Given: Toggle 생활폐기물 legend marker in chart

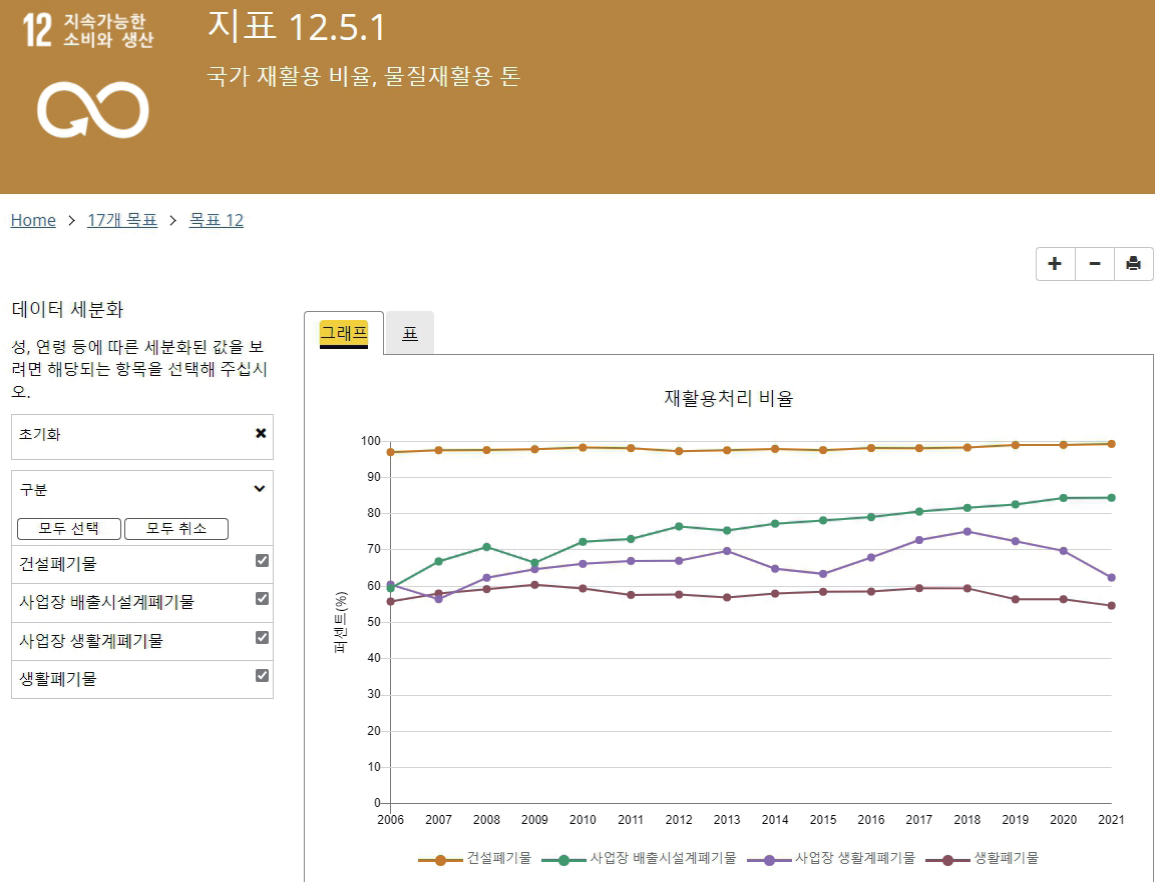Looking at the screenshot, I should click(x=948, y=858).
